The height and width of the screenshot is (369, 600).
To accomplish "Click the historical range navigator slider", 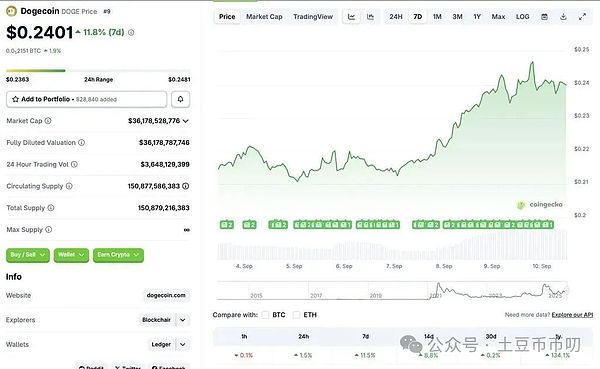I will [x=392, y=291].
